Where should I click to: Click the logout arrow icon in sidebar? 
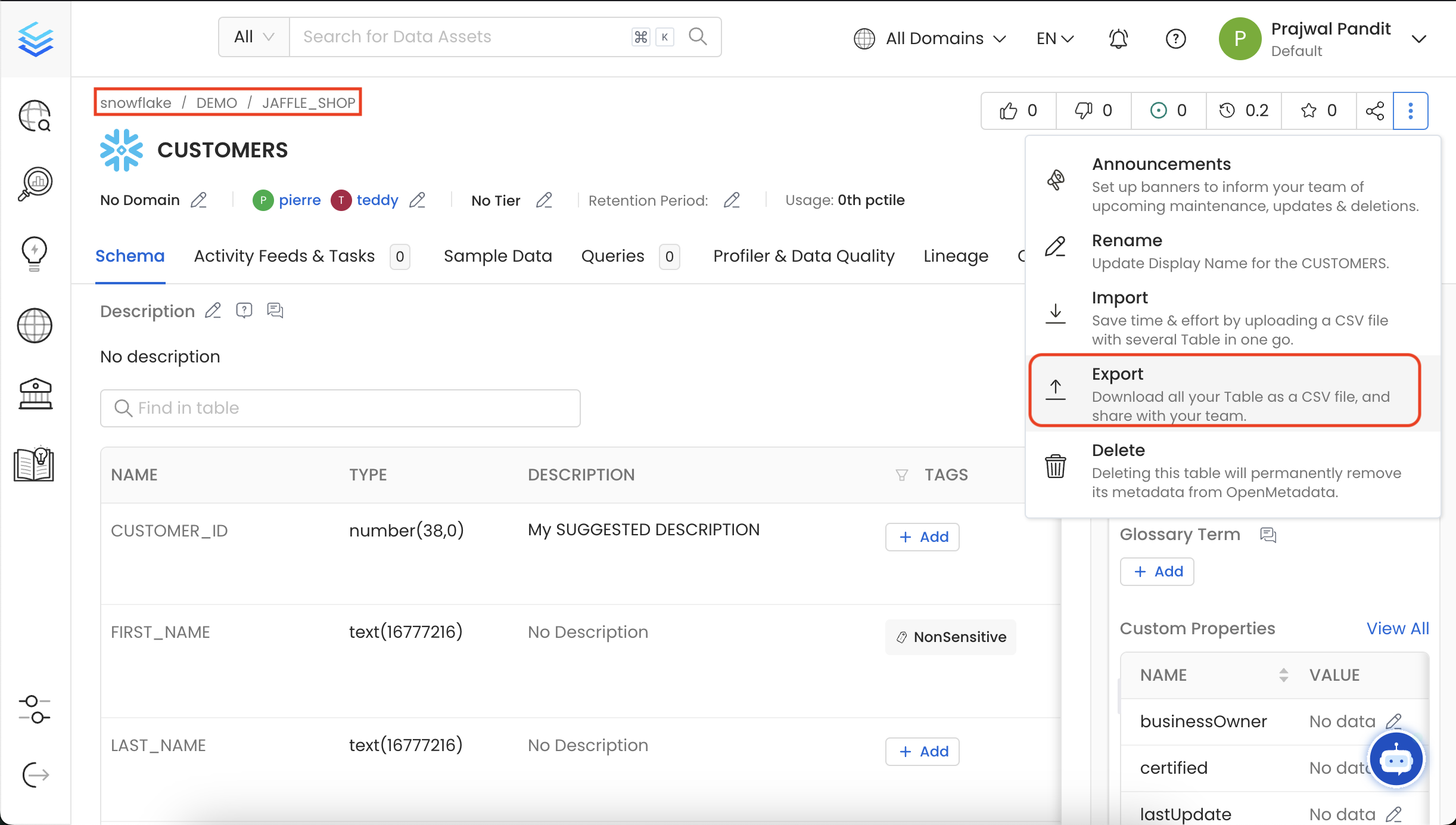[34, 775]
